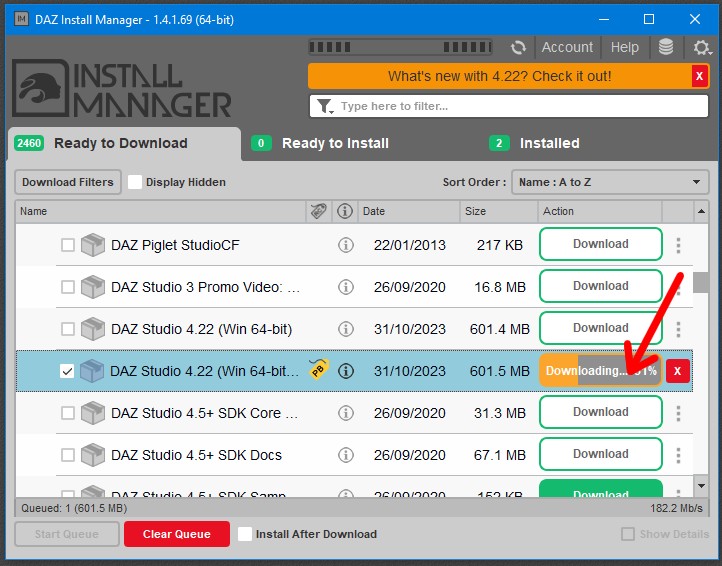Click package icon of DAZ Piglet StudioCF

pyautogui.click(x=93, y=245)
